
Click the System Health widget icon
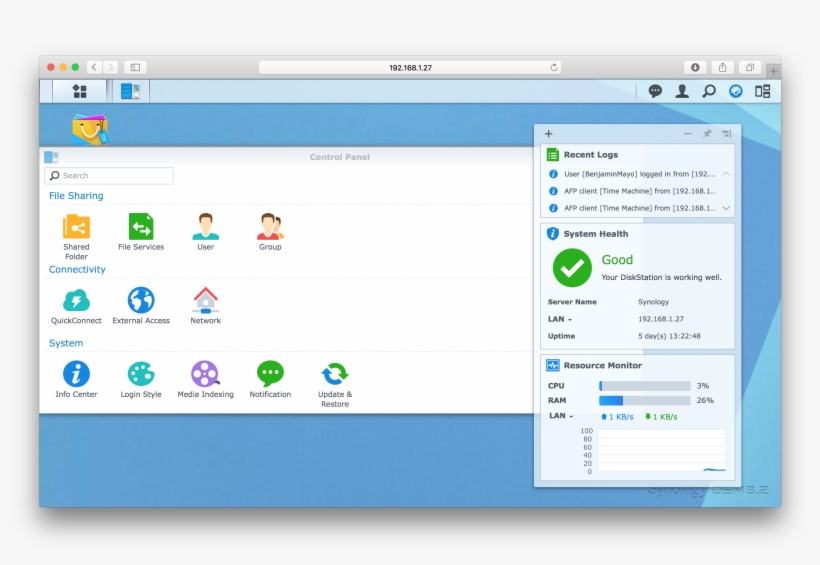pos(553,233)
